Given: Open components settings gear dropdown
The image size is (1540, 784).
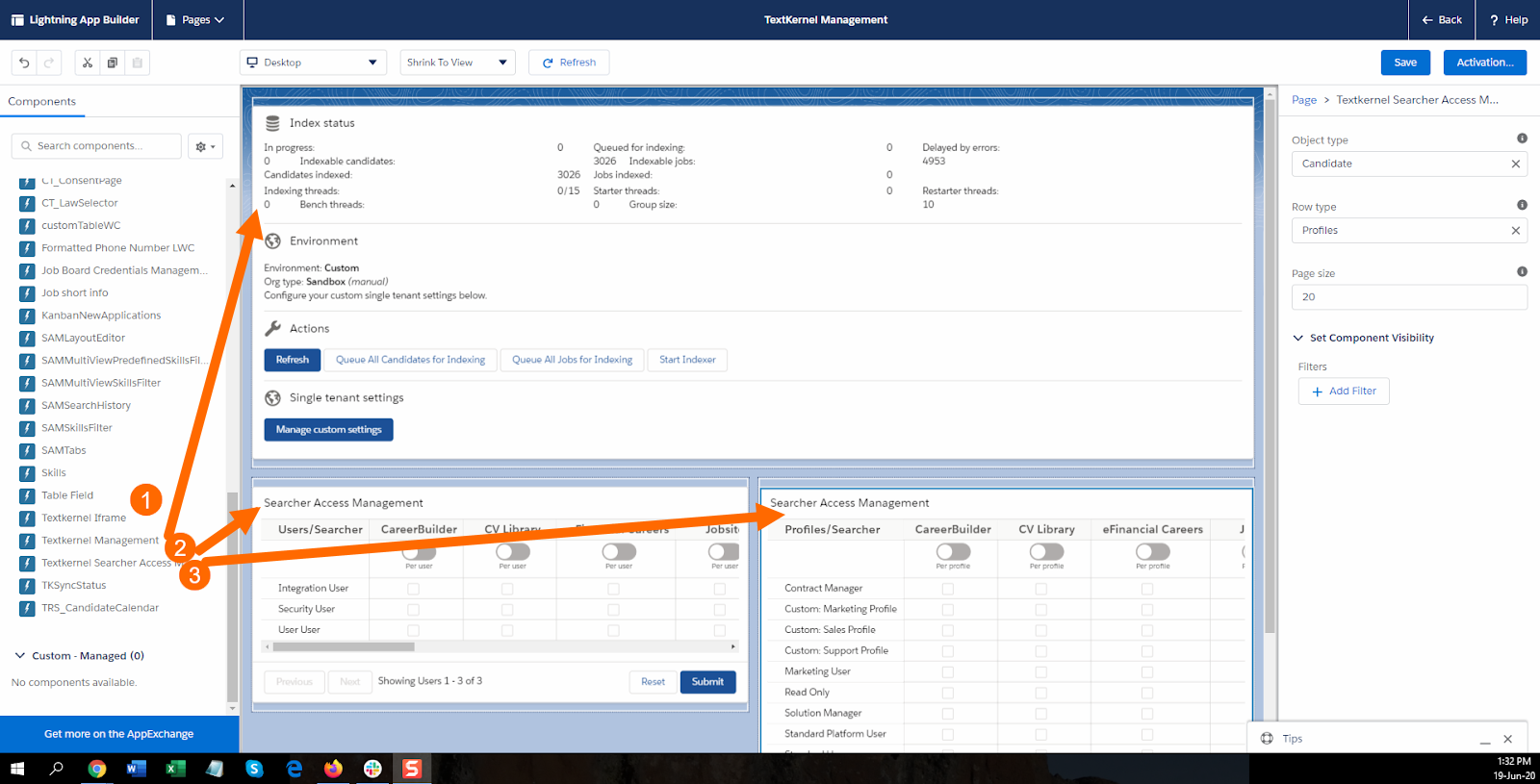Looking at the screenshot, I should tap(205, 146).
